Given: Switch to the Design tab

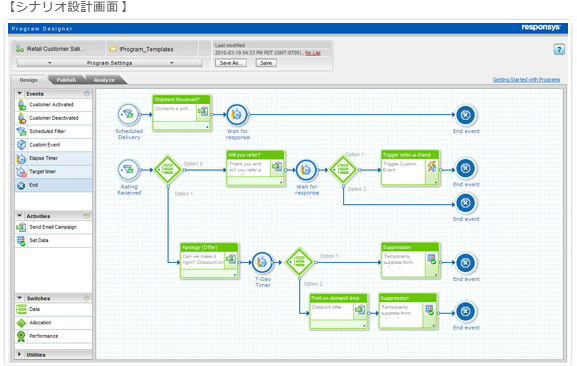Looking at the screenshot, I should (x=29, y=80).
